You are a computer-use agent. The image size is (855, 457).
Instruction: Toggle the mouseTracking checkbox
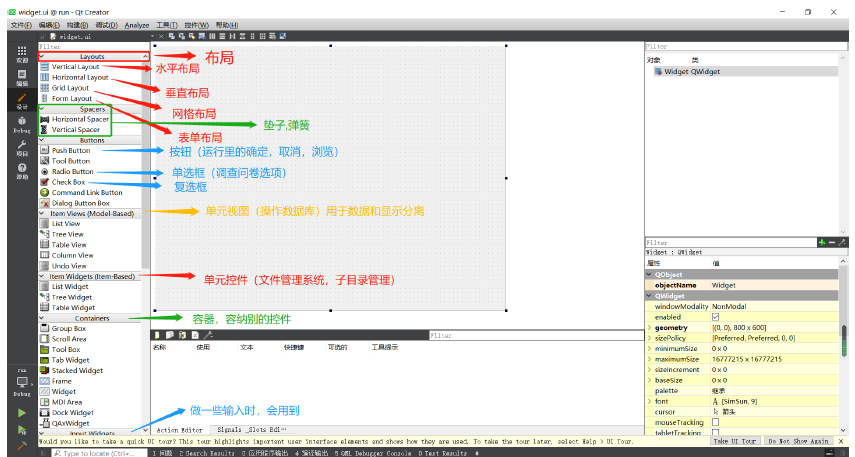tap(715, 422)
